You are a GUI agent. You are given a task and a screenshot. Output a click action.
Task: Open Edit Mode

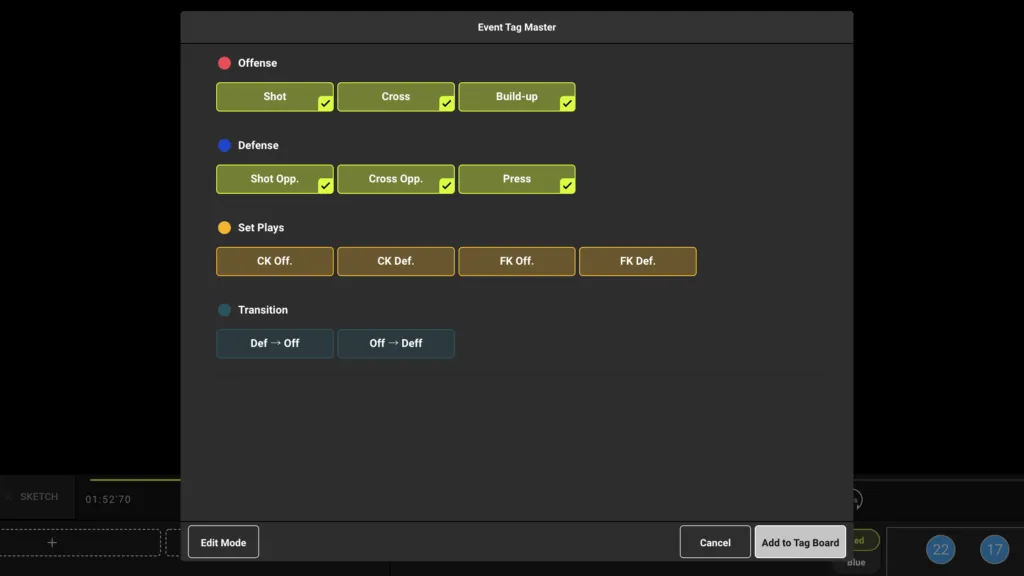[223, 542]
